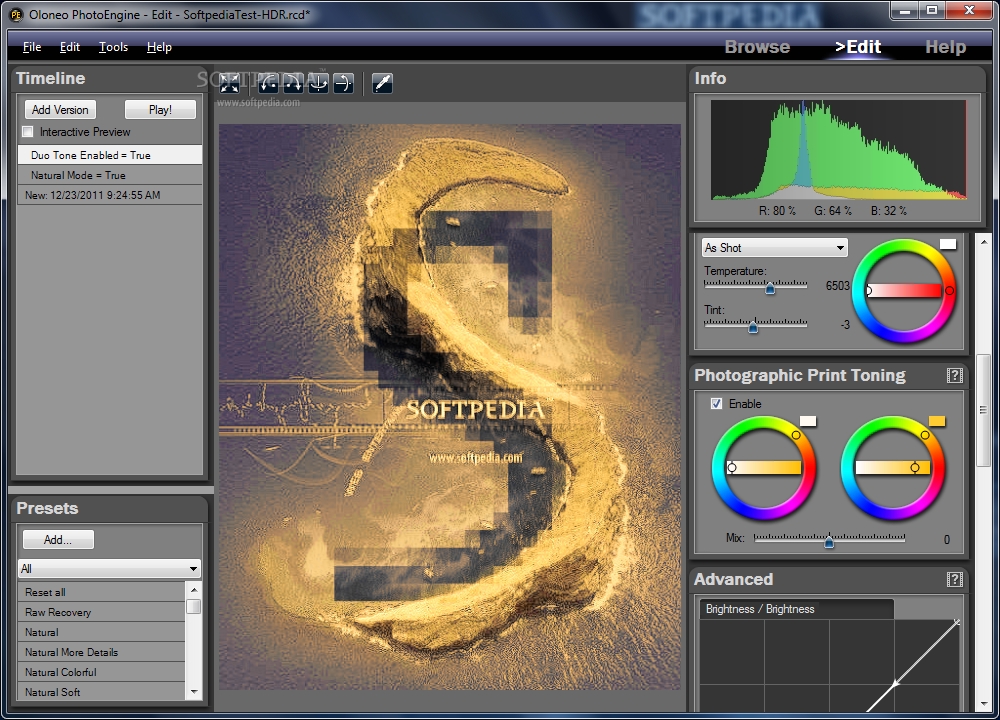Open the Edit menu
Viewport: 1000px width, 720px height.
coord(70,47)
